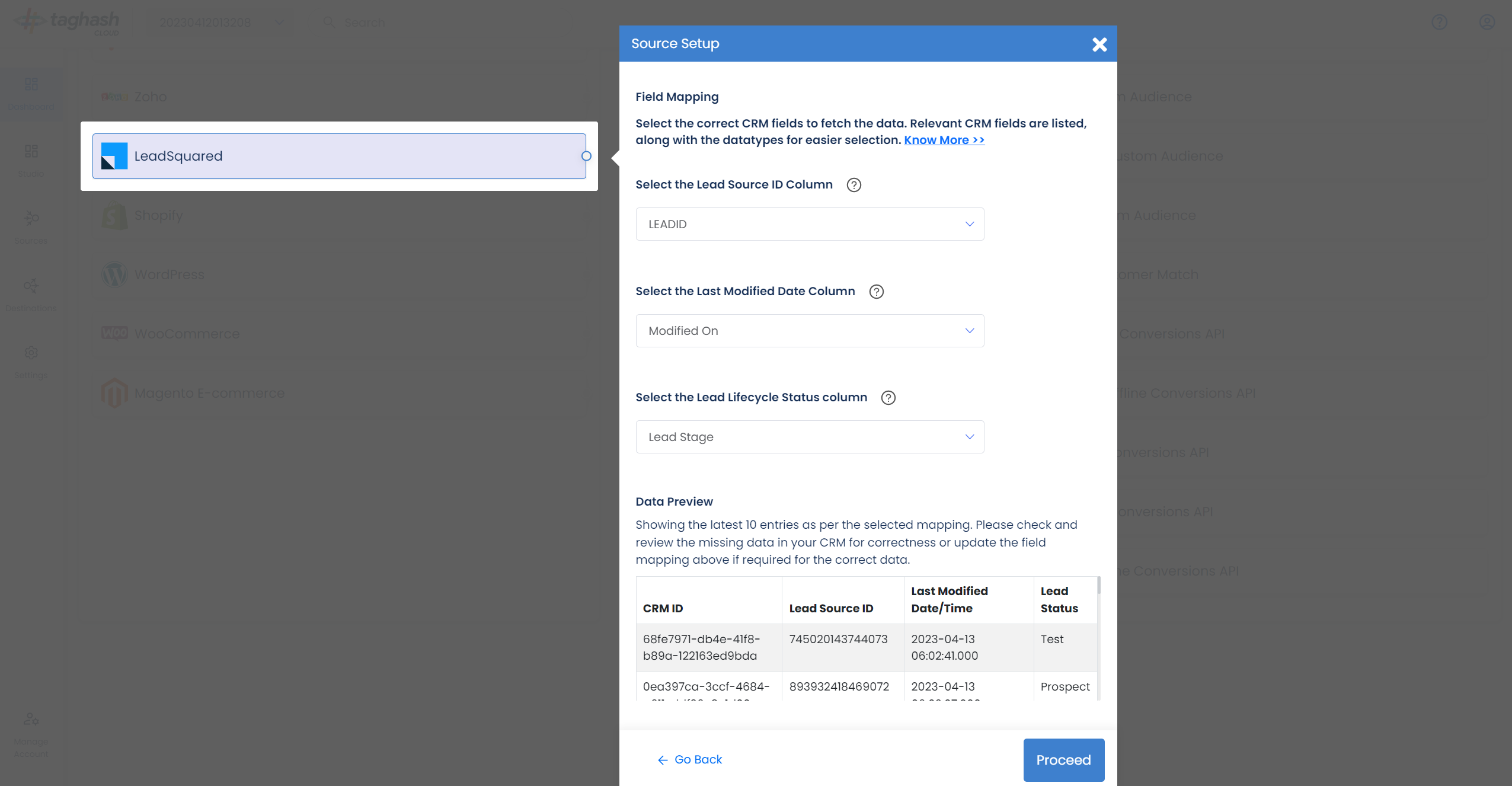The height and width of the screenshot is (786, 1512).
Task: Click the Proceed button
Action: tap(1063, 760)
